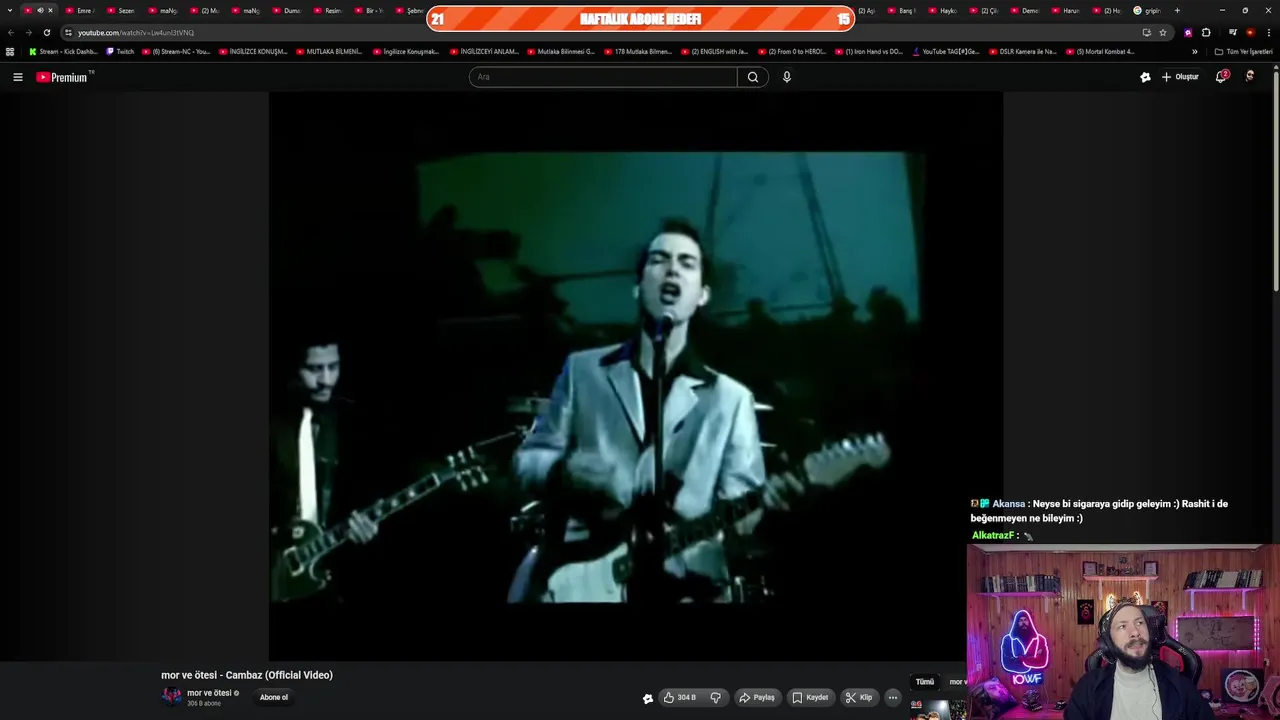Click the Oluştur create button
Screen dimensions: 1280x720
[1180, 77]
